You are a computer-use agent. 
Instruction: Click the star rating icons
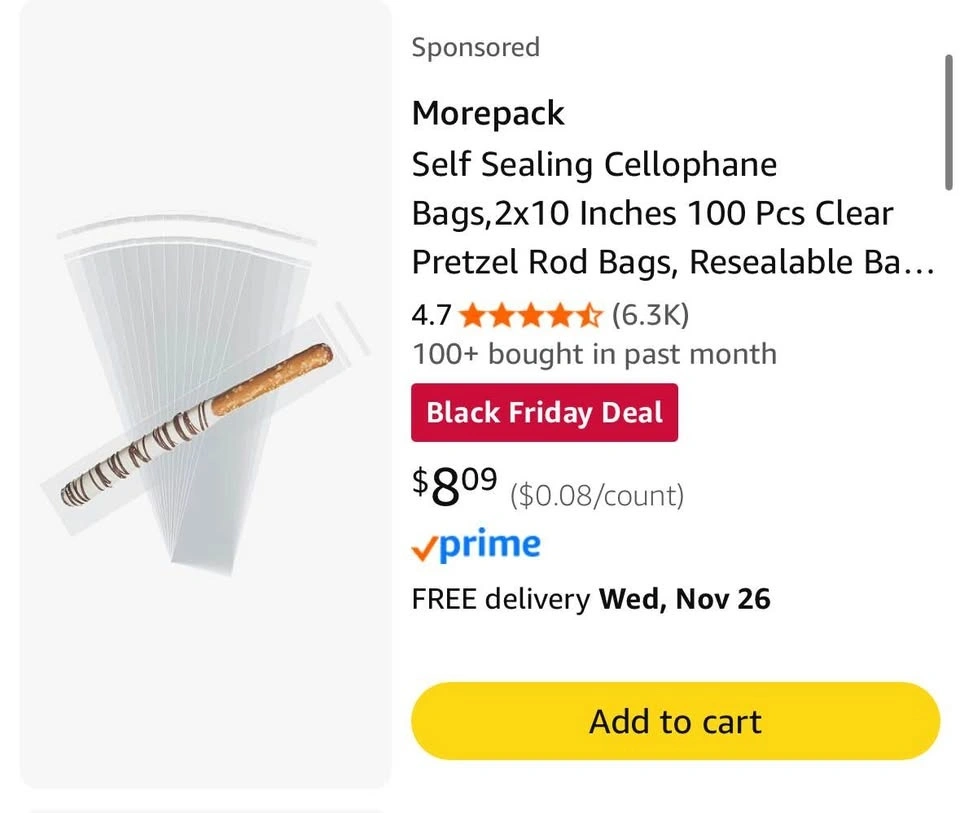[x=531, y=316]
